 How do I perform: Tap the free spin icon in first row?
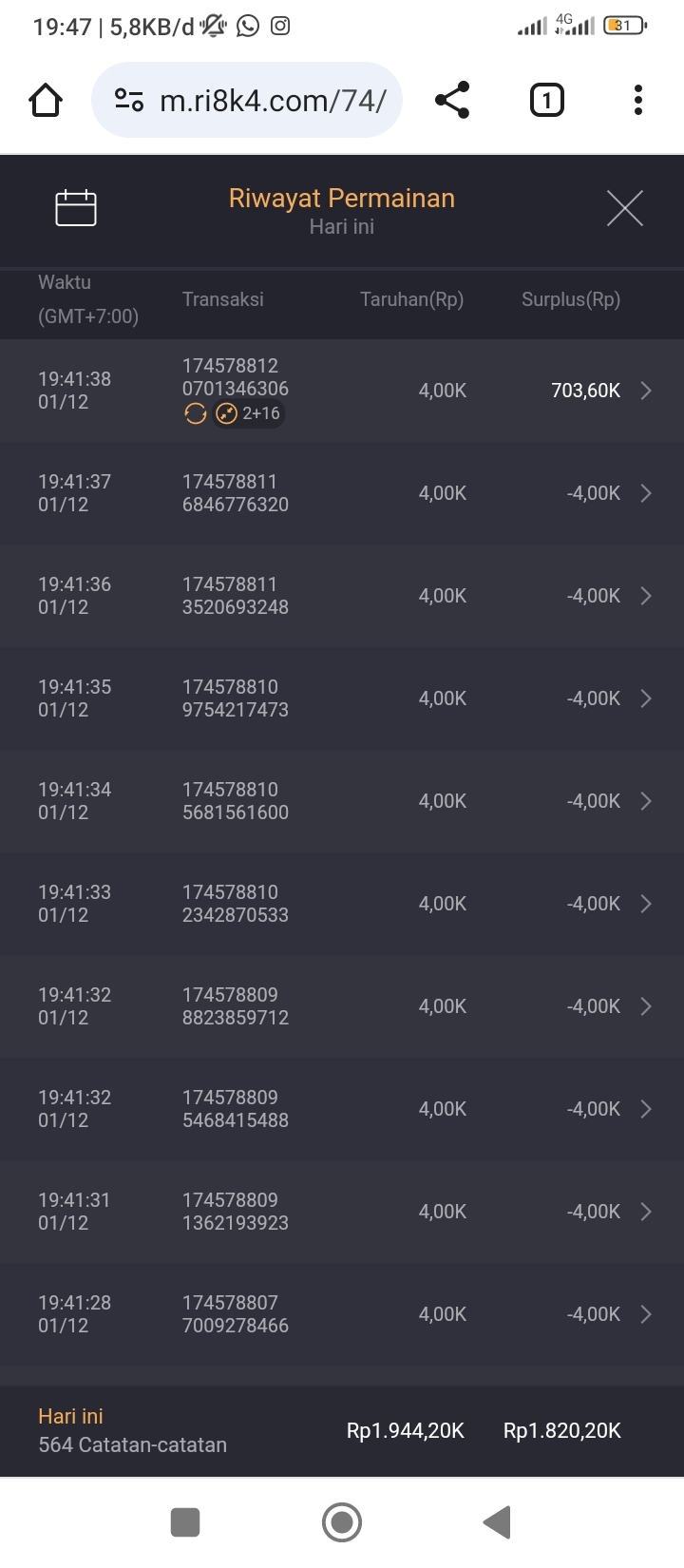(196, 413)
